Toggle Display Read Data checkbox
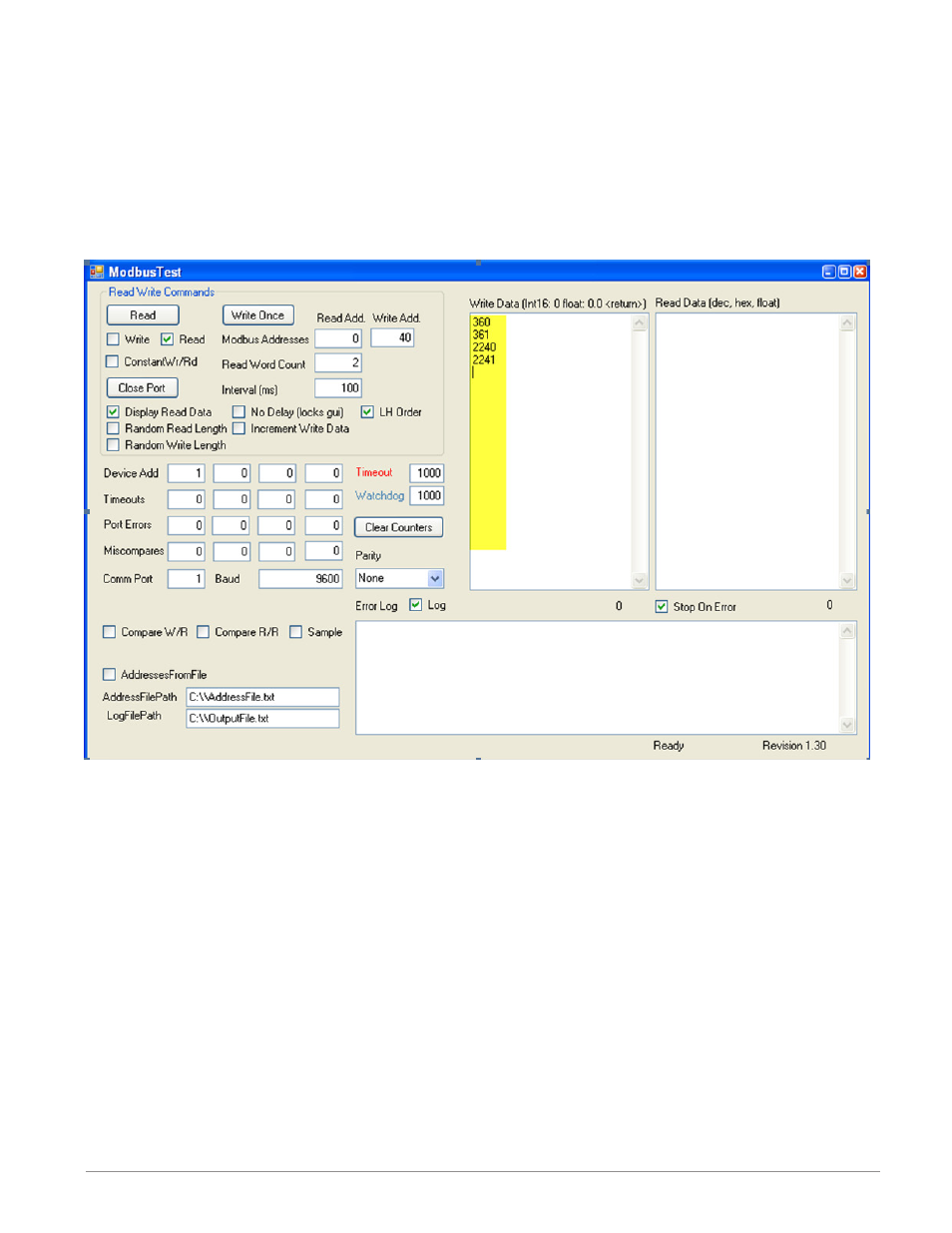The height and width of the screenshot is (1233, 952). pyautogui.click(x=113, y=412)
